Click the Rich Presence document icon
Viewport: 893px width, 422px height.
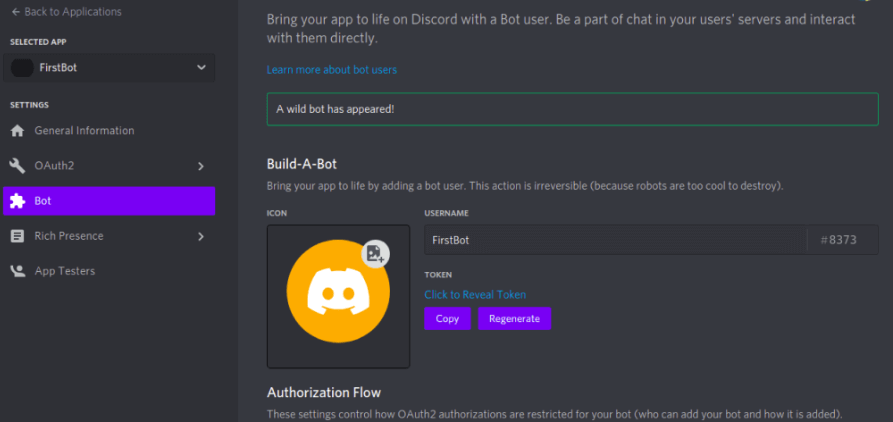point(17,236)
